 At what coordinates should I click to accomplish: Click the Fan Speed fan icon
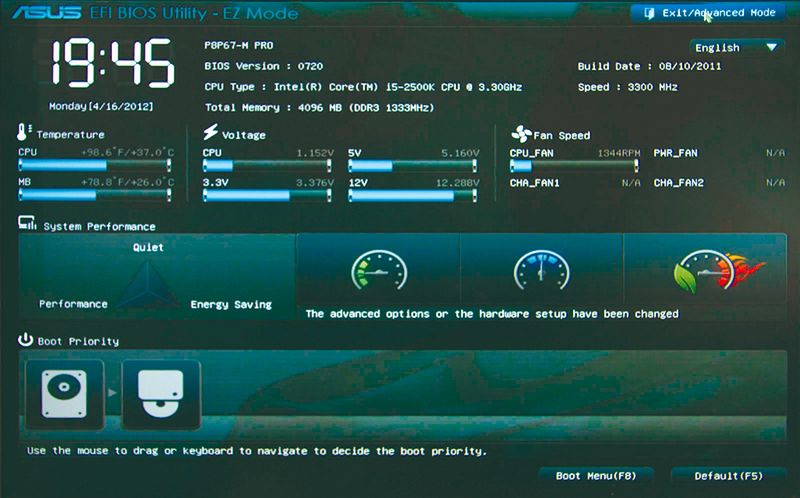point(521,134)
